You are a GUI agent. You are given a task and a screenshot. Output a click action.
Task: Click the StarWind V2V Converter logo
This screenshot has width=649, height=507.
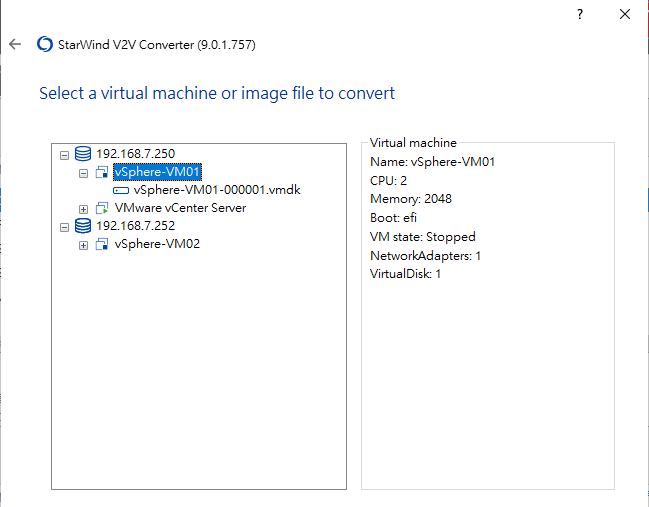point(44,45)
